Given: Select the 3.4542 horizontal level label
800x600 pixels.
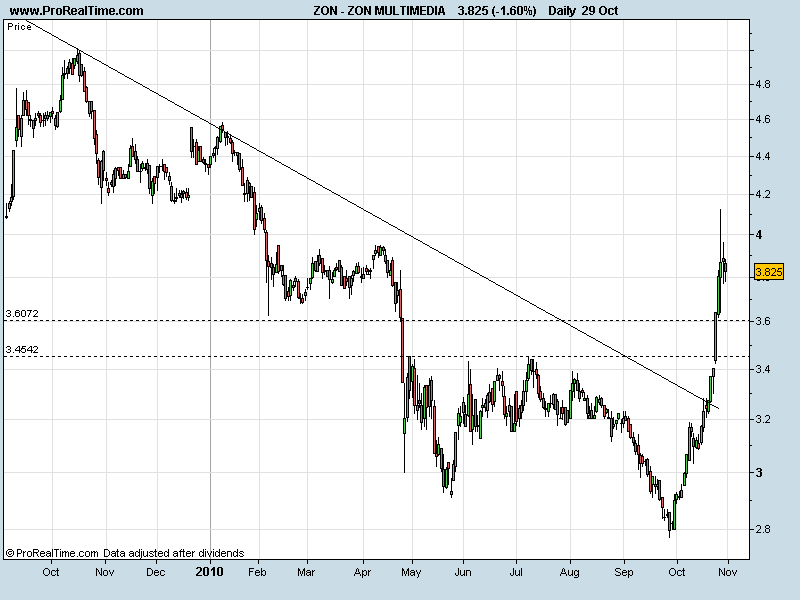Looking at the screenshot, I should [22, 349].
